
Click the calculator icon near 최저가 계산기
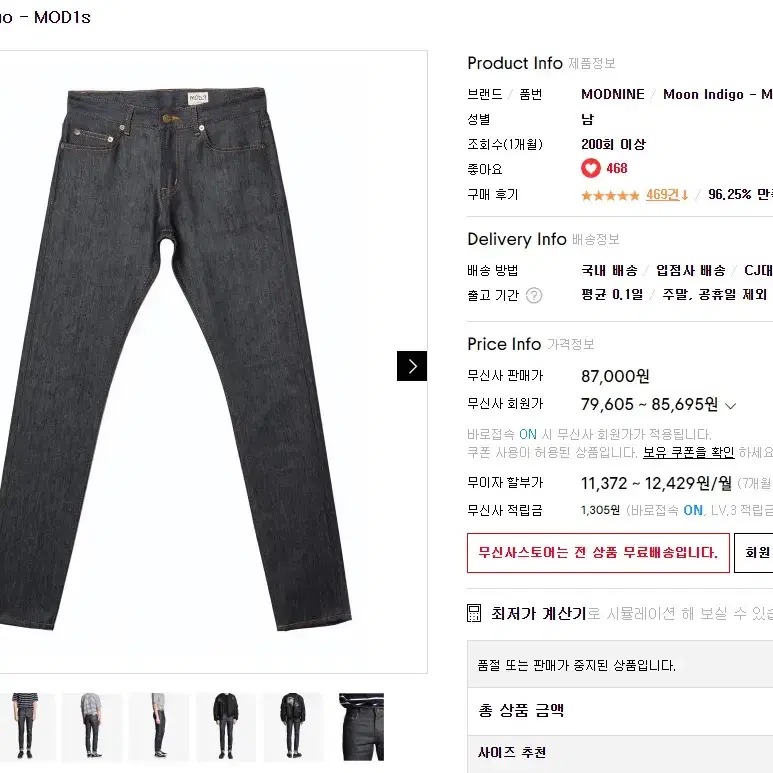coord(474,613)
